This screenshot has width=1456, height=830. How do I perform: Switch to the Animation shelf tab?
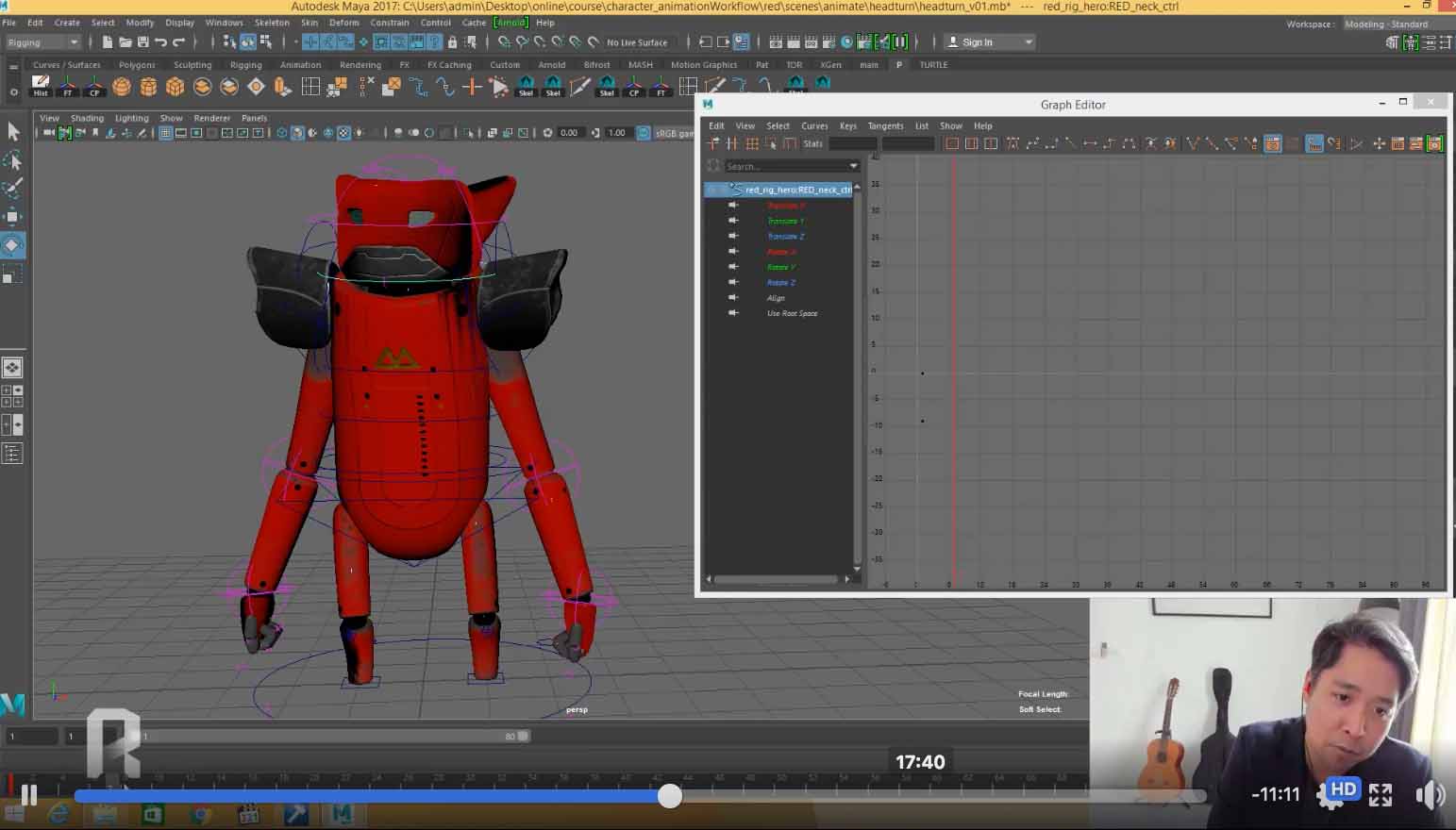coord(300,65)
